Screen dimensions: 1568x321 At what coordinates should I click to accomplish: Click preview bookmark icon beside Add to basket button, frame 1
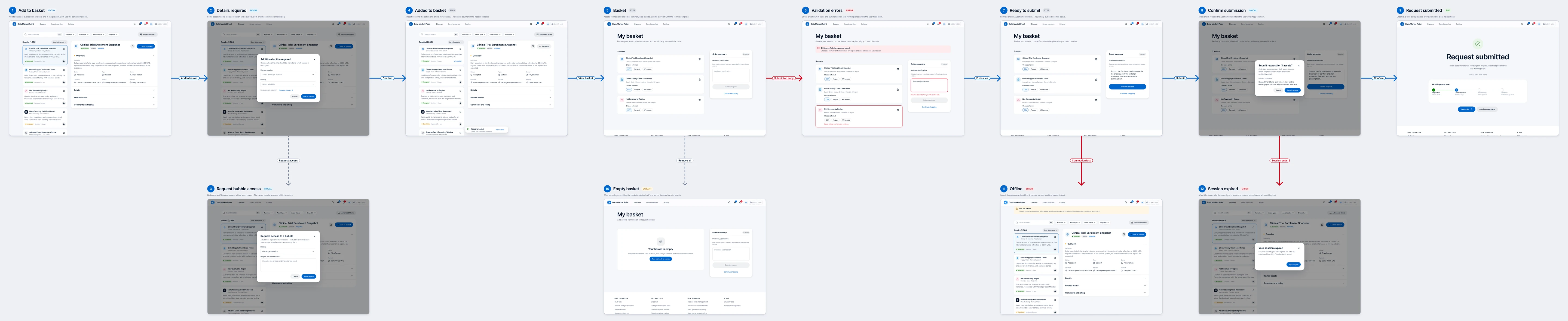[x=133, y=46]
